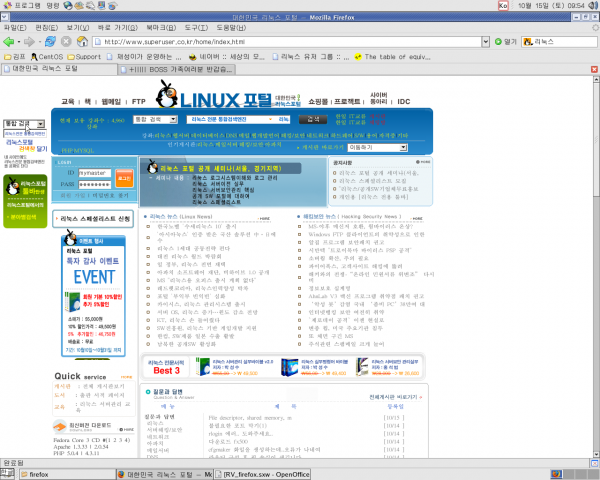Switch to firefox folder taskbar item

[x=67, y=475]
